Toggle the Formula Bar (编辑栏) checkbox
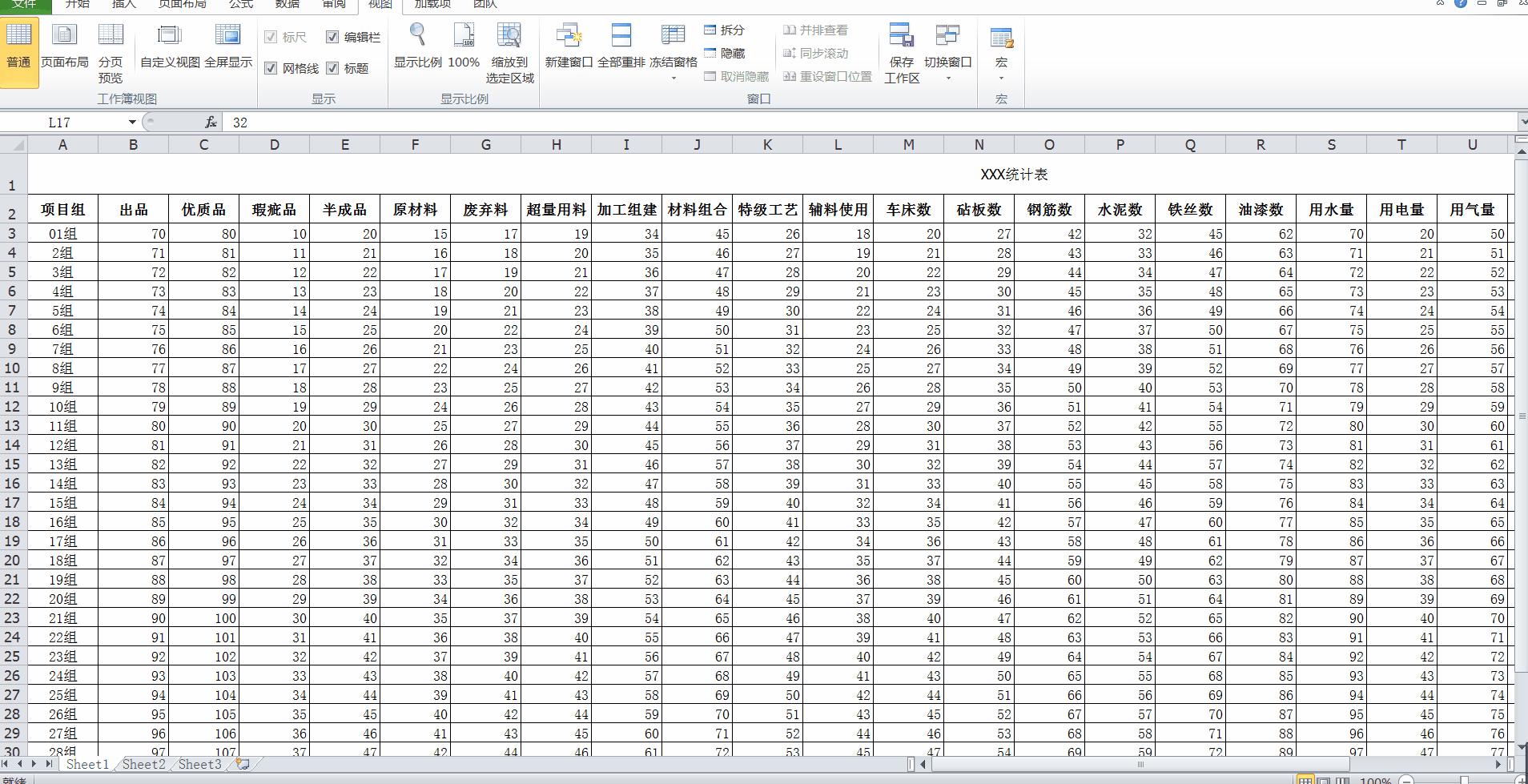 click(x=332, y=37)
